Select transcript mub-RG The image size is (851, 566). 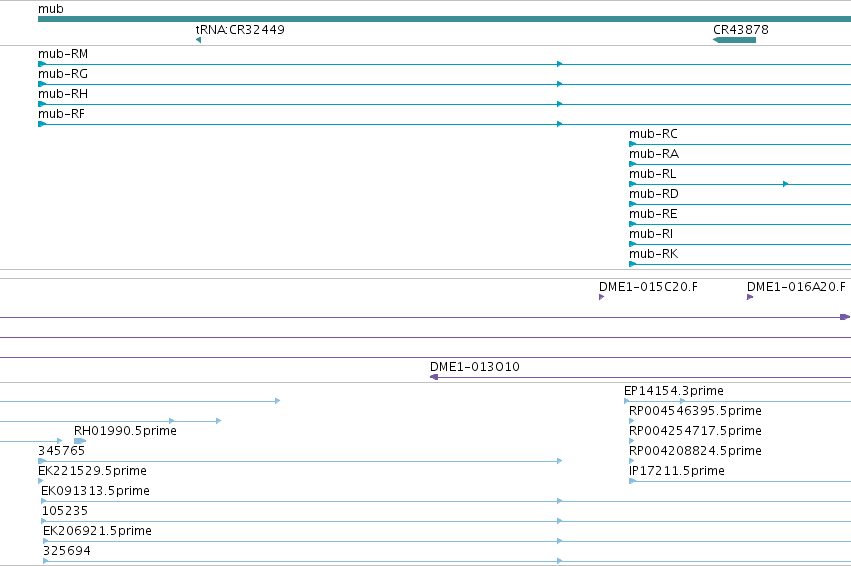tap(63, 74)
